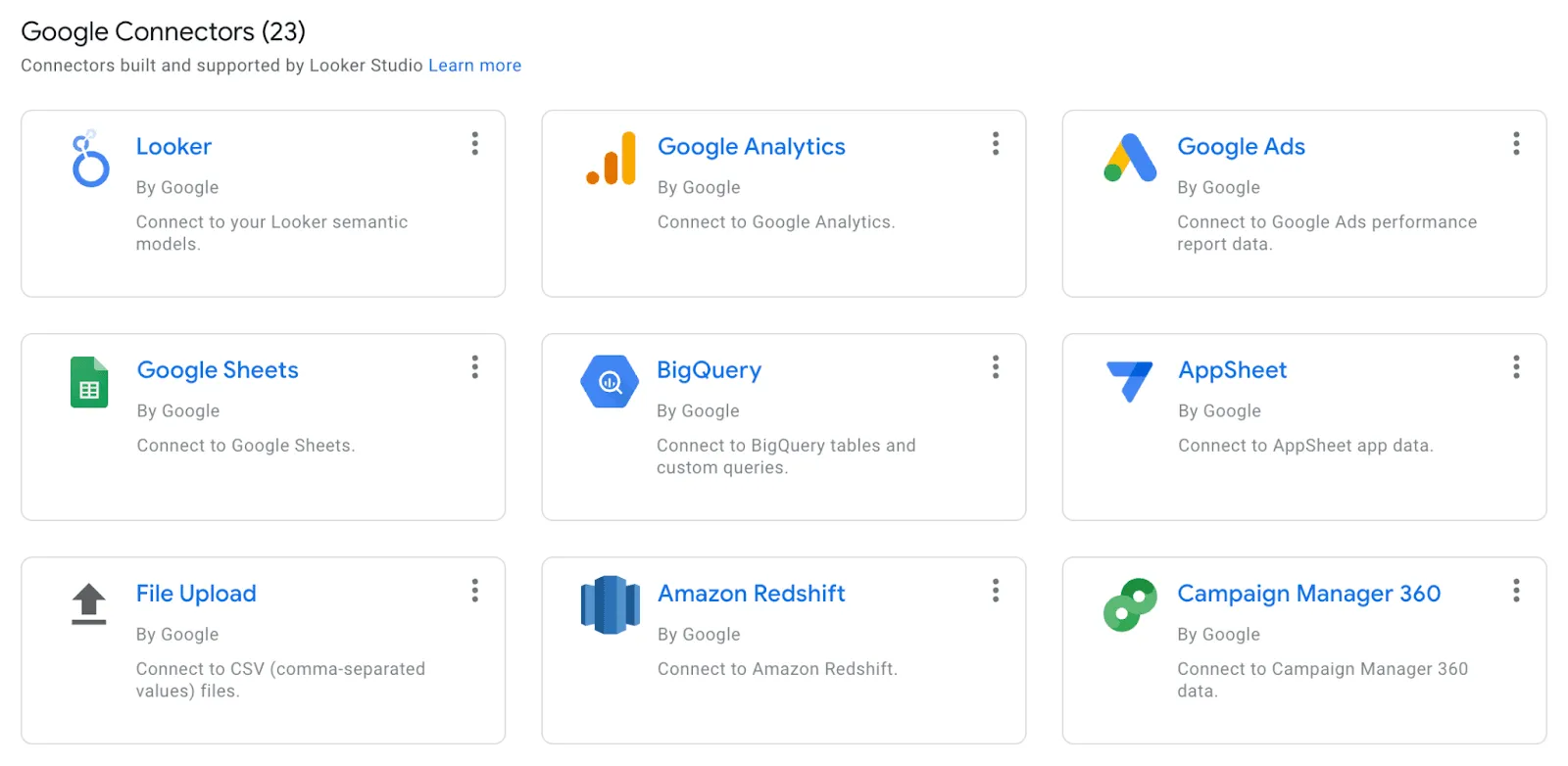Viewport: 1568px width, 766px height.
Task: Open the Google Analytics connector
Action: click(751, 146)
